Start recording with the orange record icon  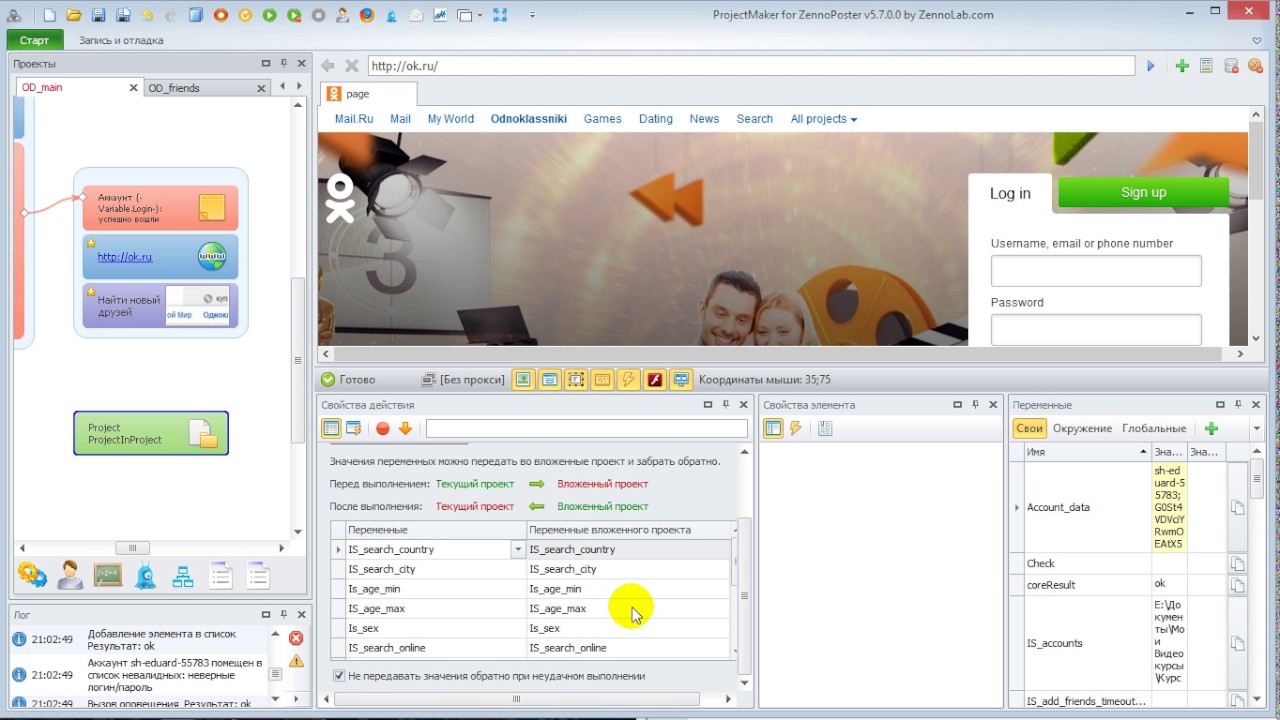pos(221,15)
